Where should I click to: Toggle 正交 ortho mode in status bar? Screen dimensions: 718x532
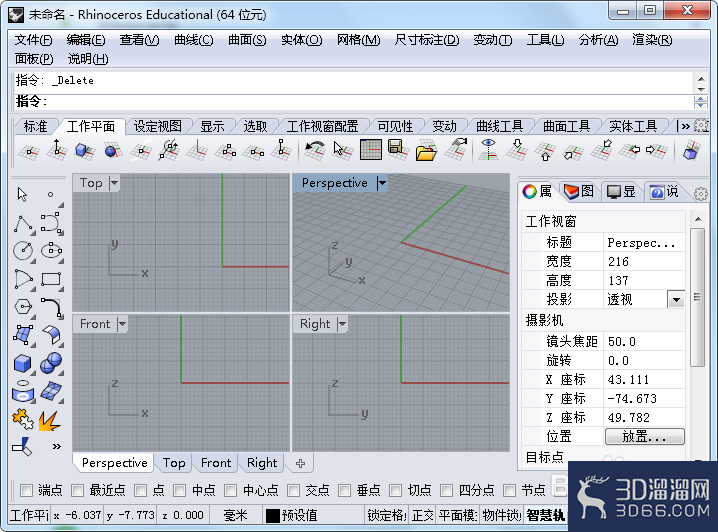(x=422, y=516)
